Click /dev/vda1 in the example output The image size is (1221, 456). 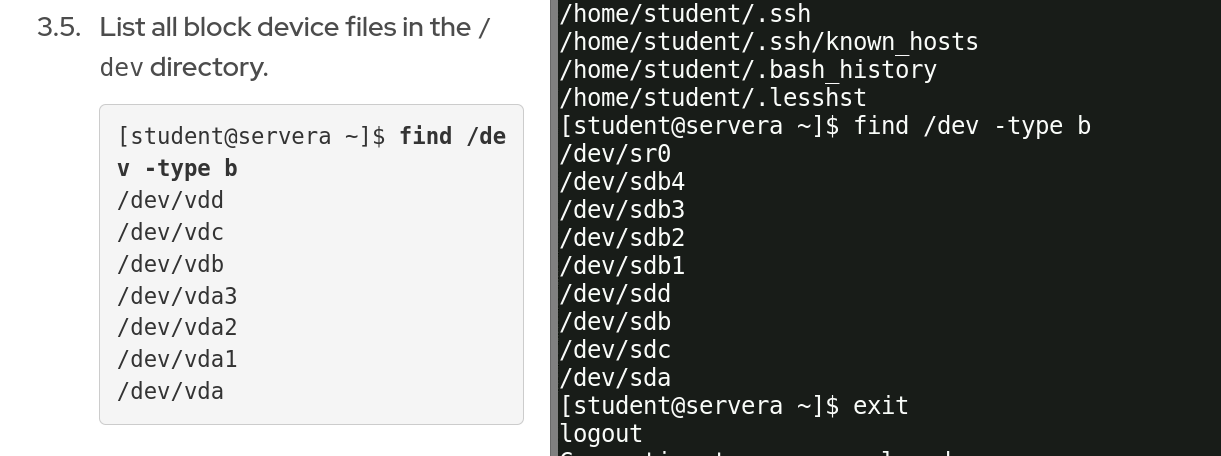177,359
